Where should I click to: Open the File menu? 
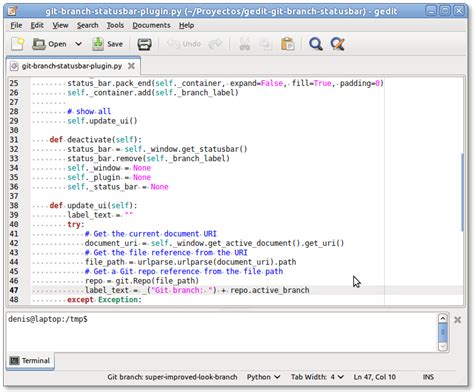point(16,25)
